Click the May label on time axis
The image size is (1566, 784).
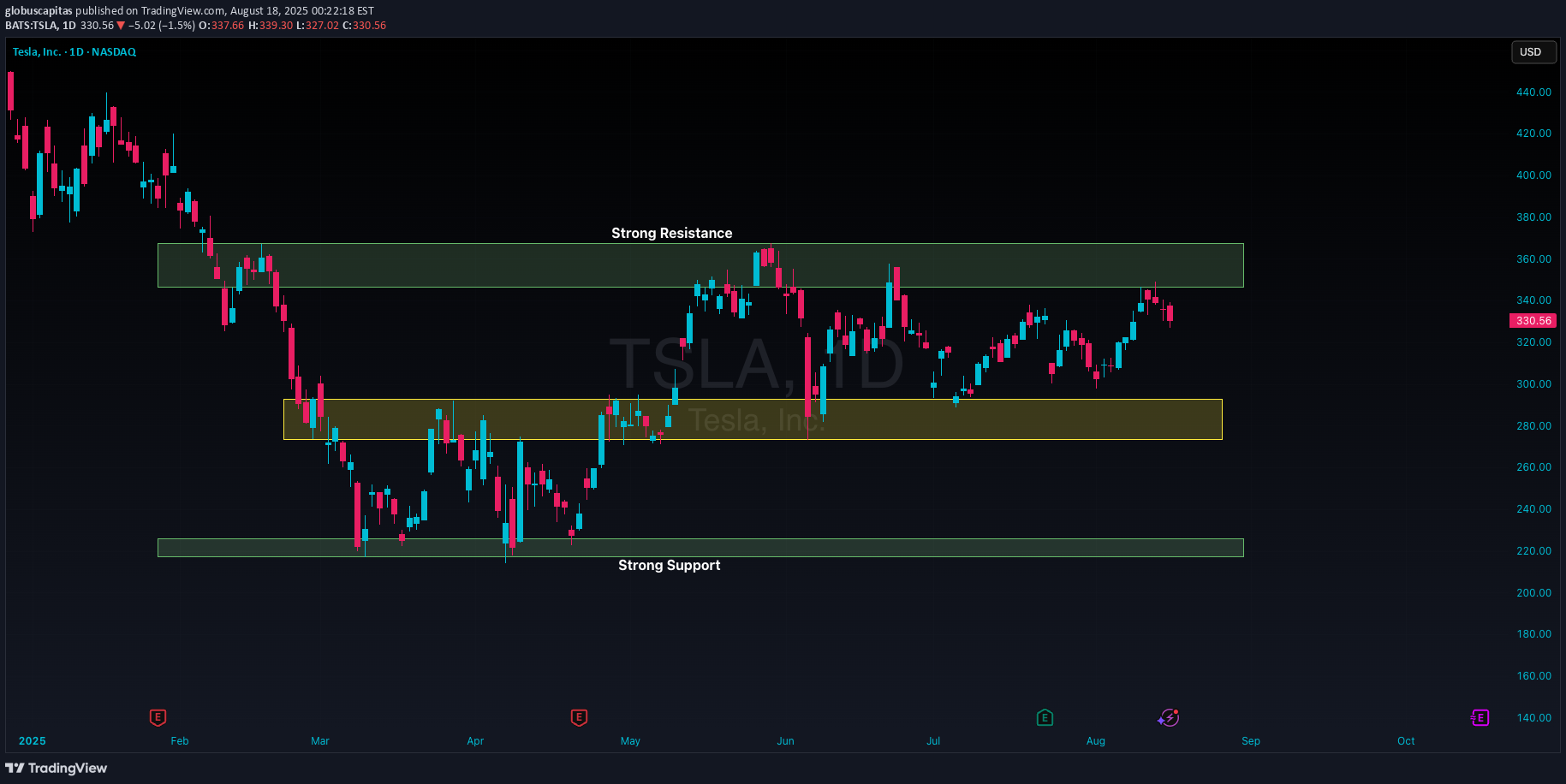click(x=630, y=741)
